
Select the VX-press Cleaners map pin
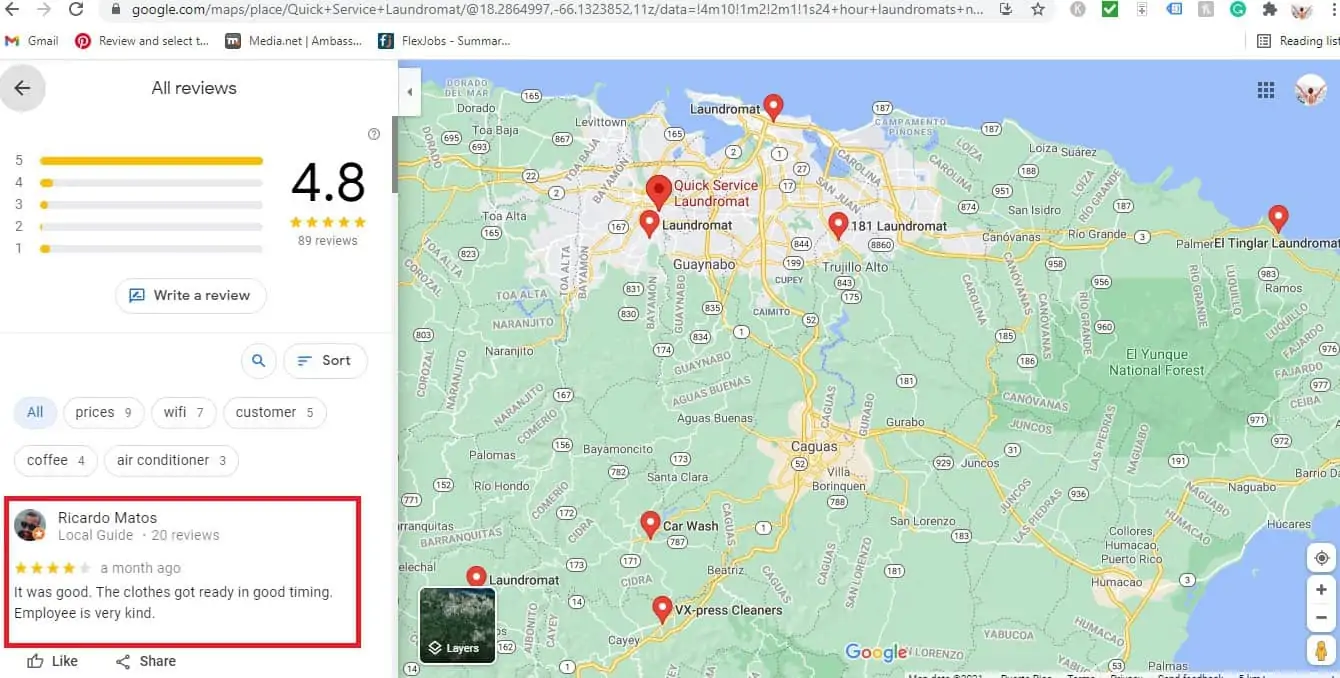pyautogui.click(x=661, y=608)
